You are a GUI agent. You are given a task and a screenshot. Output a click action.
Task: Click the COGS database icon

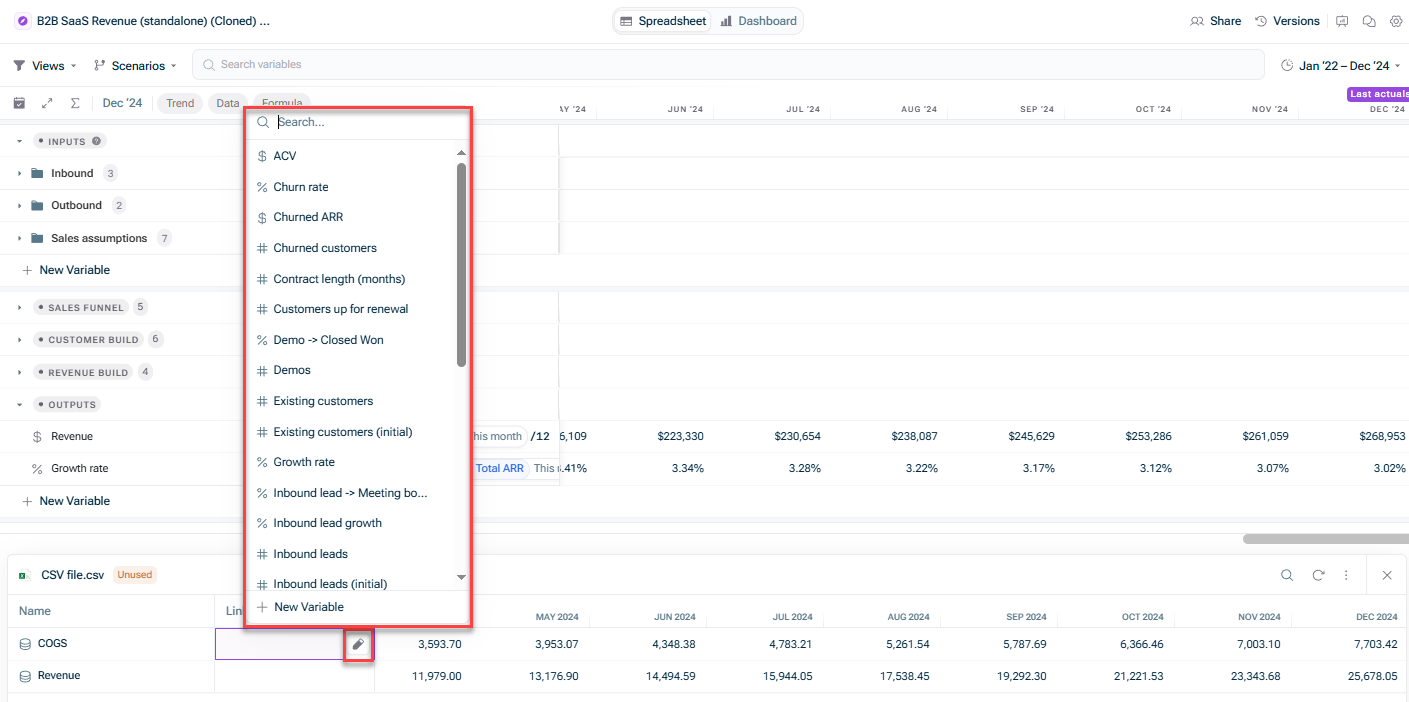point(25,644)
